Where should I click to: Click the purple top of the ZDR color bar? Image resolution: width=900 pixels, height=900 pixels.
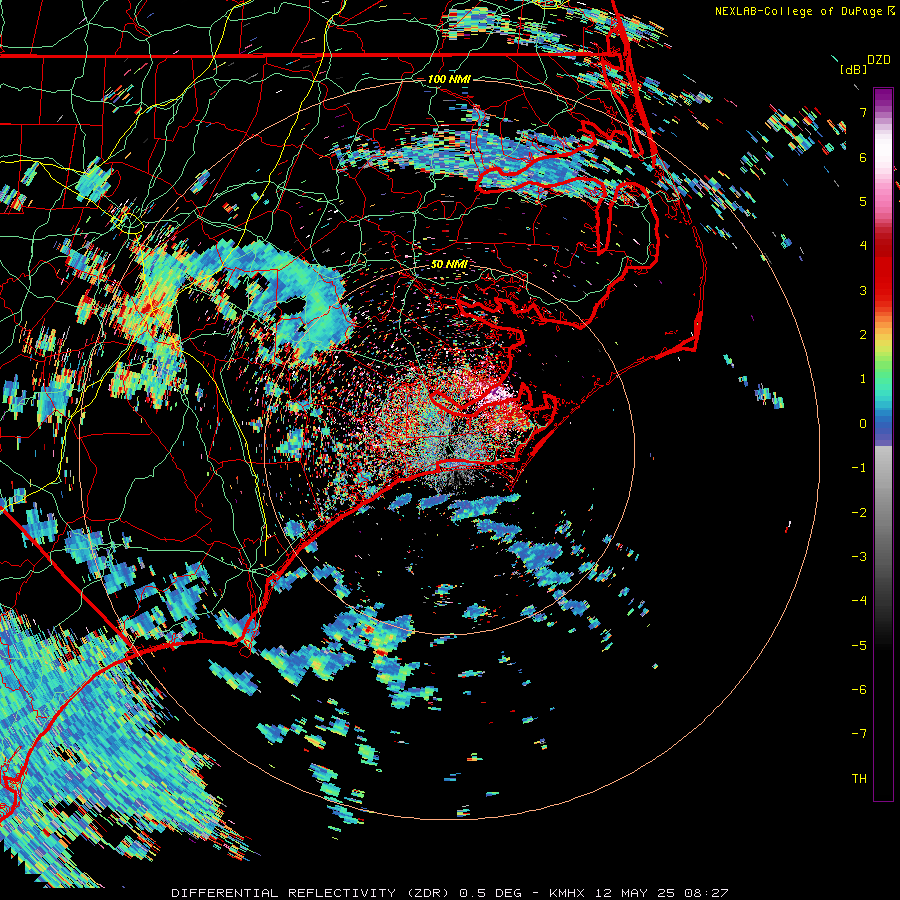tap(883, 98)
